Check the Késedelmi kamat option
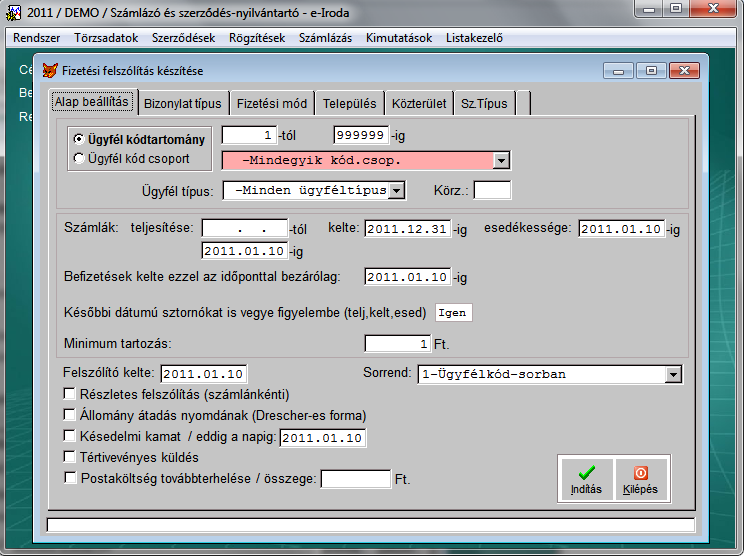Image resolution: width=744 pixels, height=556 pixels. [69, 436]
